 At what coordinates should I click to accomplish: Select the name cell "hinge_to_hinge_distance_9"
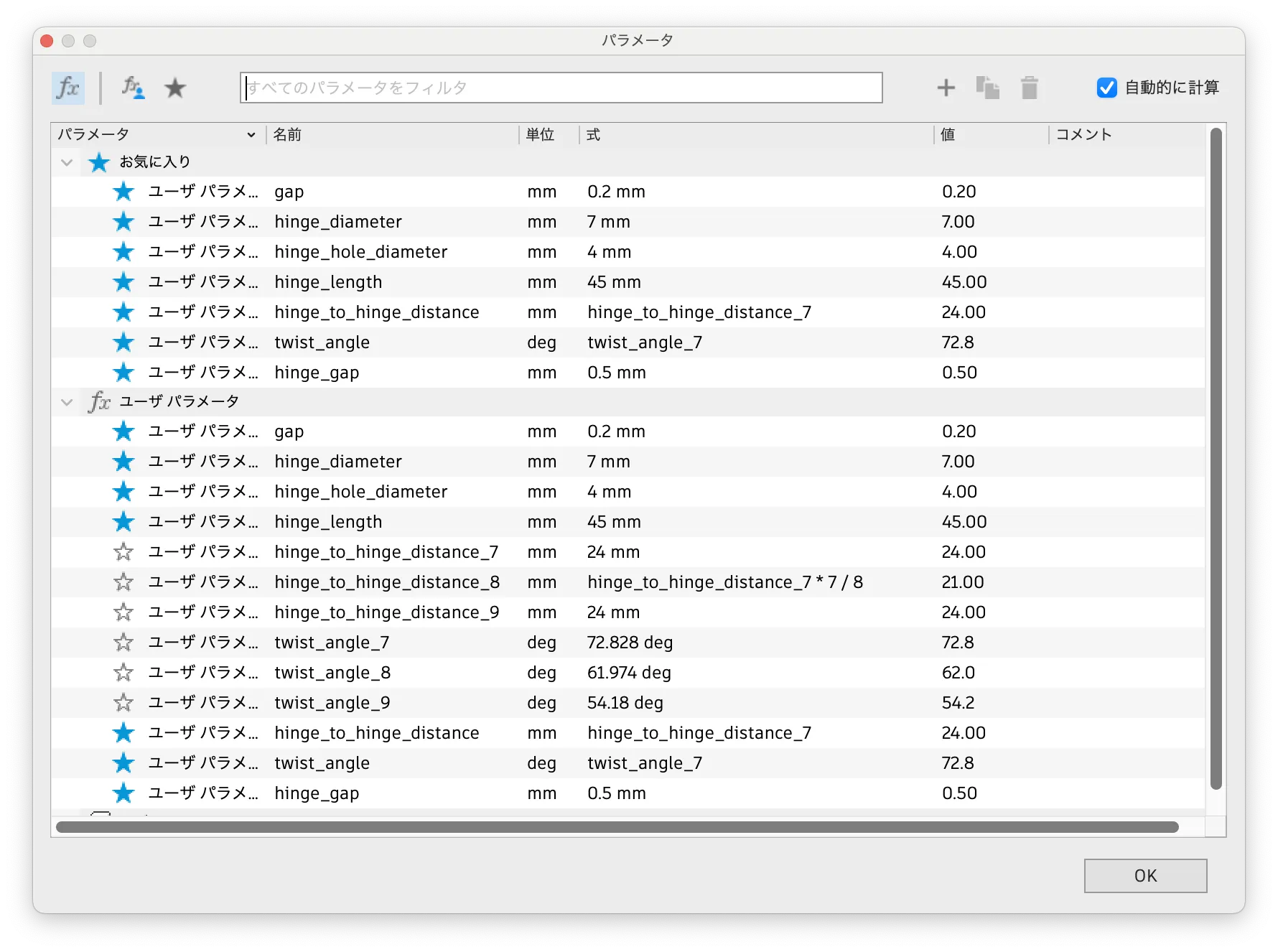387,612
